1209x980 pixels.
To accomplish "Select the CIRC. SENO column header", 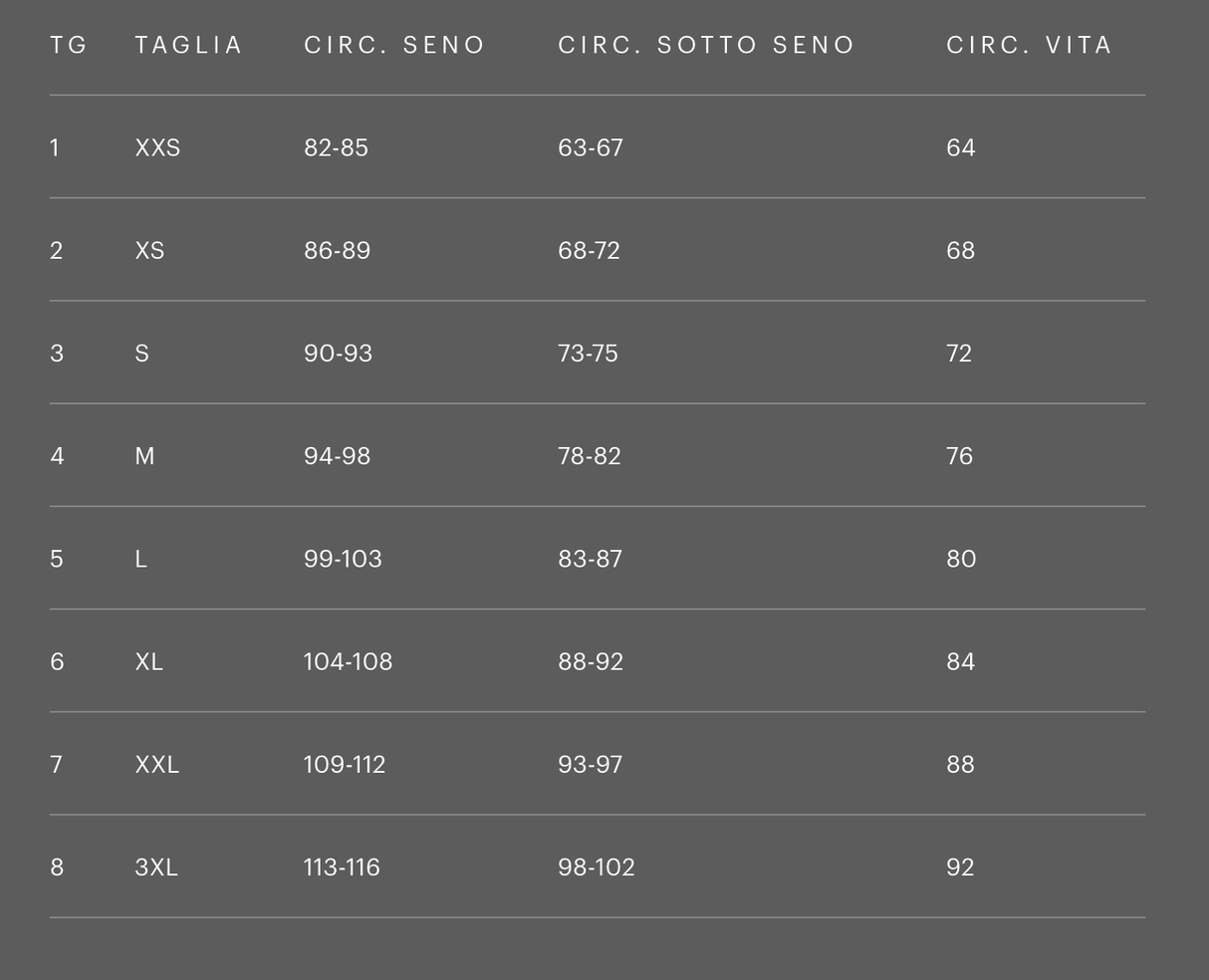I will (393, 45).
